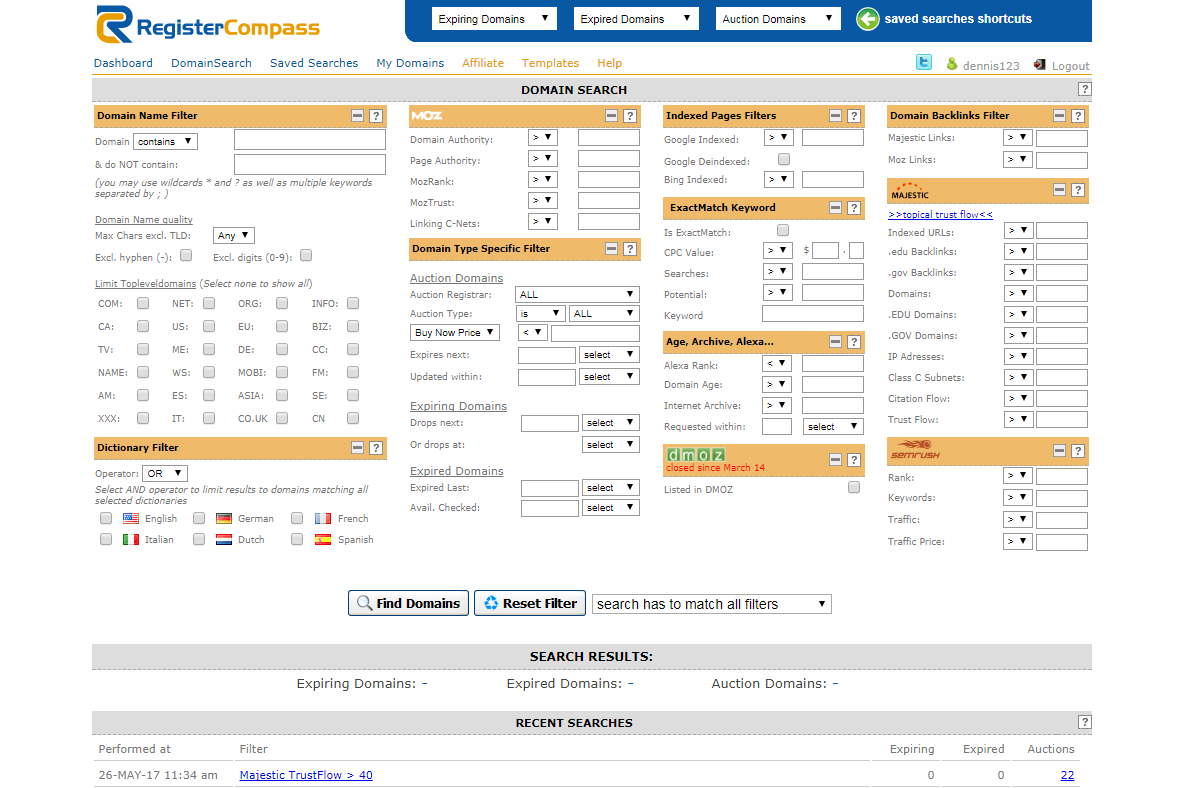This screenshot has width=1202, height=788.
Task: Open the Auction Registrar ALL dropdown
Action: coord(577,294)
